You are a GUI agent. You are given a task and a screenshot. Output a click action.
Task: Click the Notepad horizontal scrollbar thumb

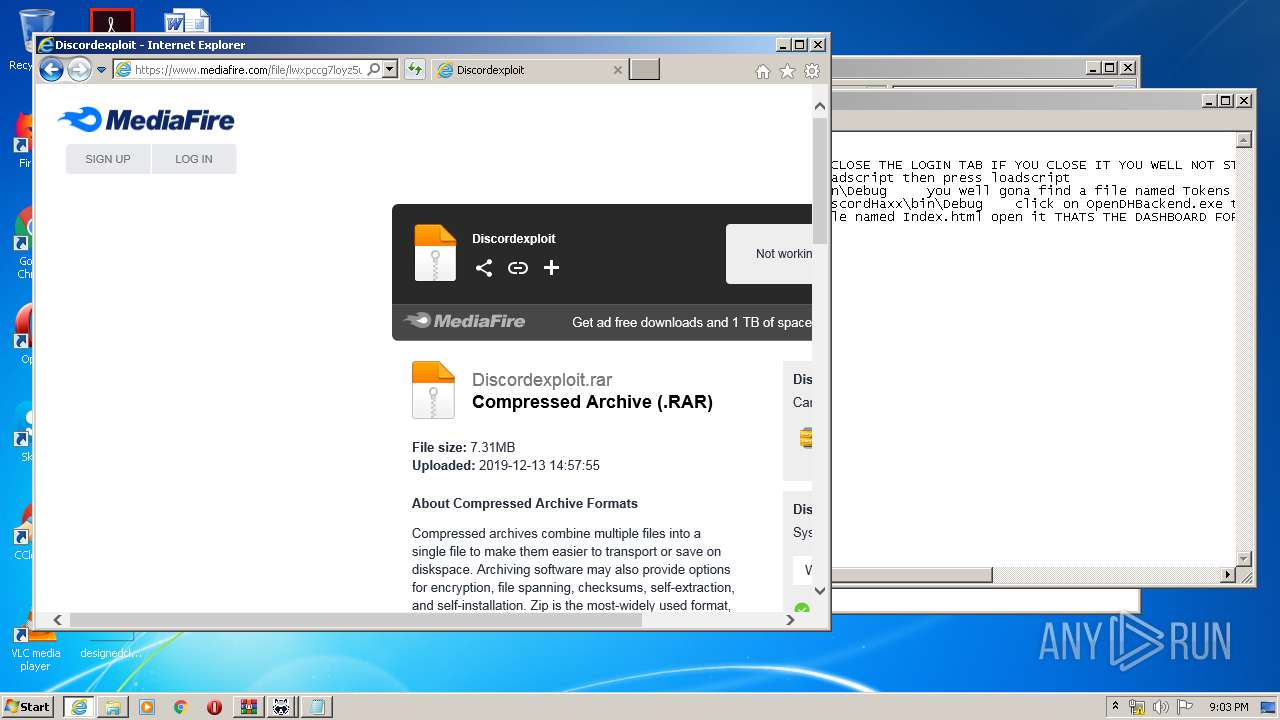pos(912,575)
